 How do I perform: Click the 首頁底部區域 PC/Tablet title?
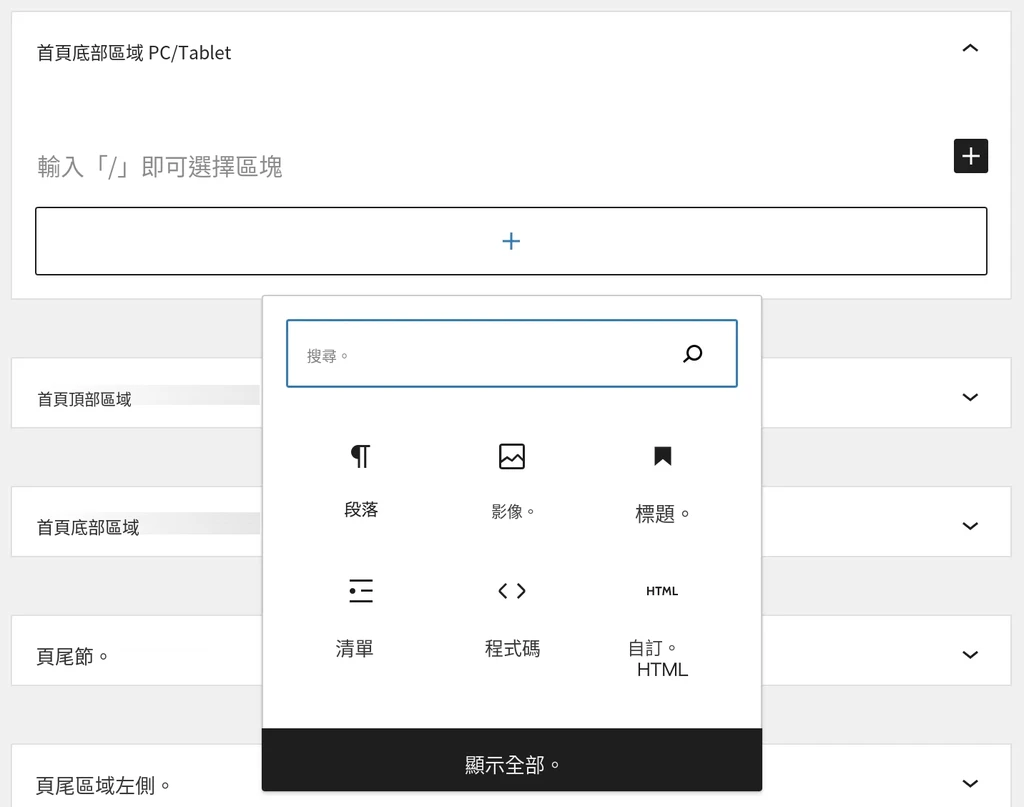134,52
